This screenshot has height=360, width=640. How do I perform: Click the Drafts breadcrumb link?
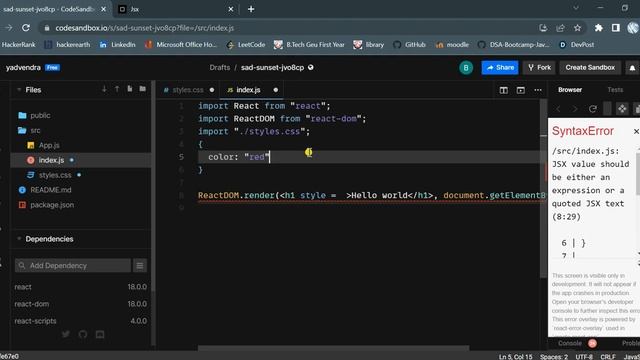(220, 68)
